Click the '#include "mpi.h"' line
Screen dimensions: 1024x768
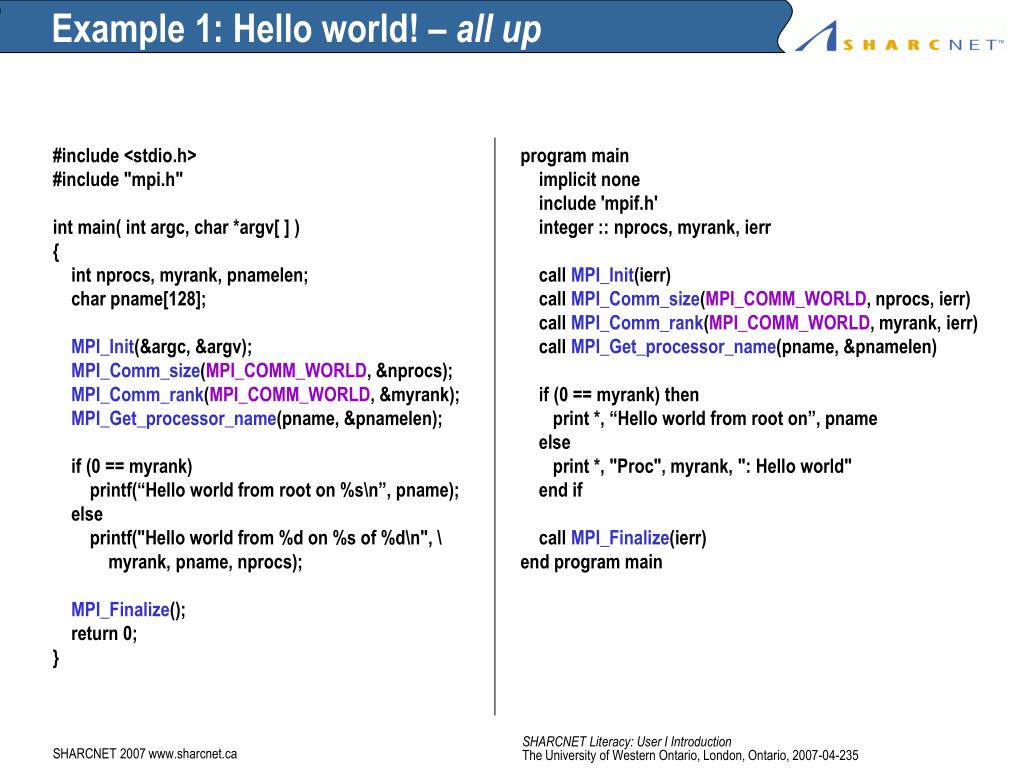click(x=118, y=179)
